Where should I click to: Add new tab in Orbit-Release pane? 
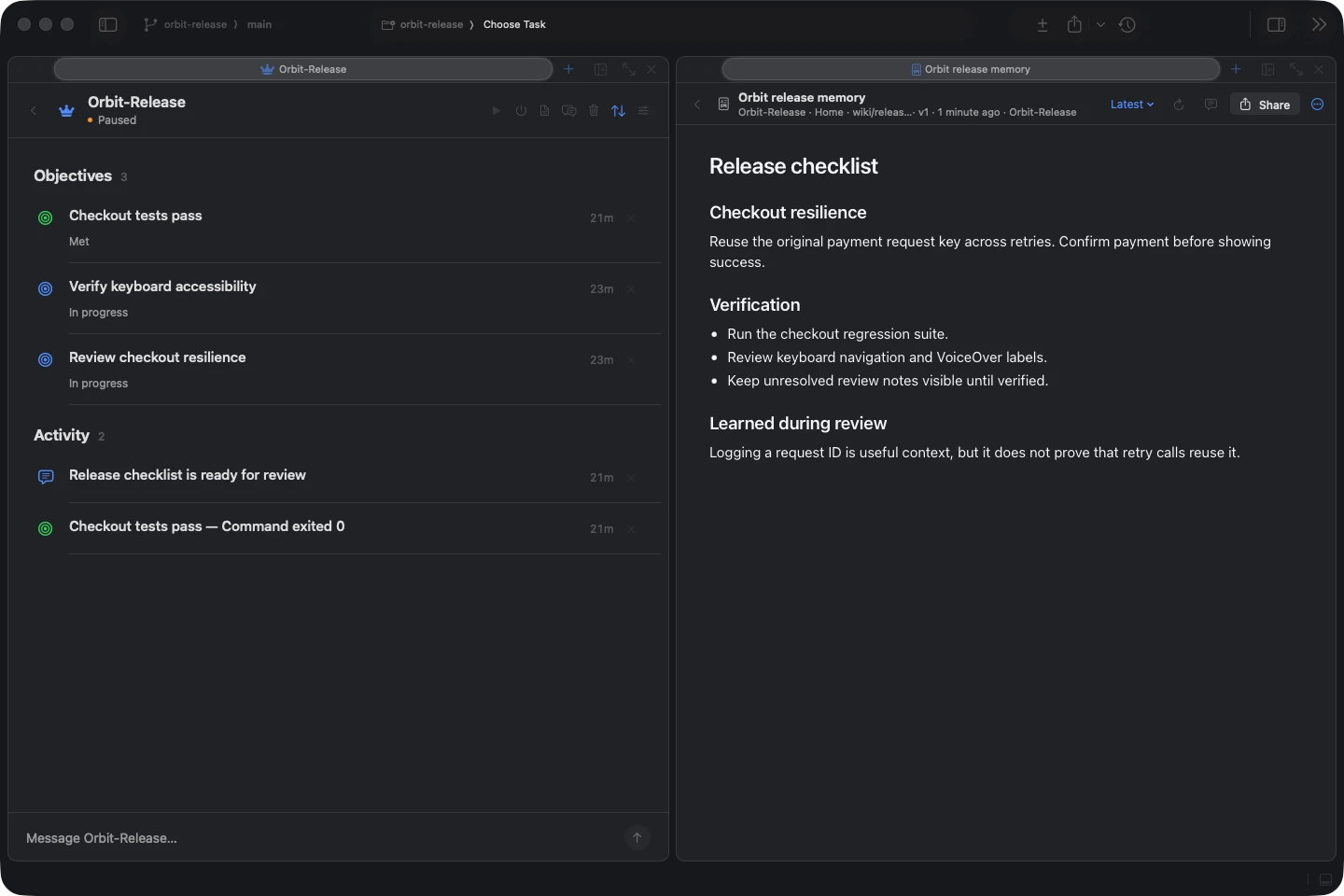point(568,69)
